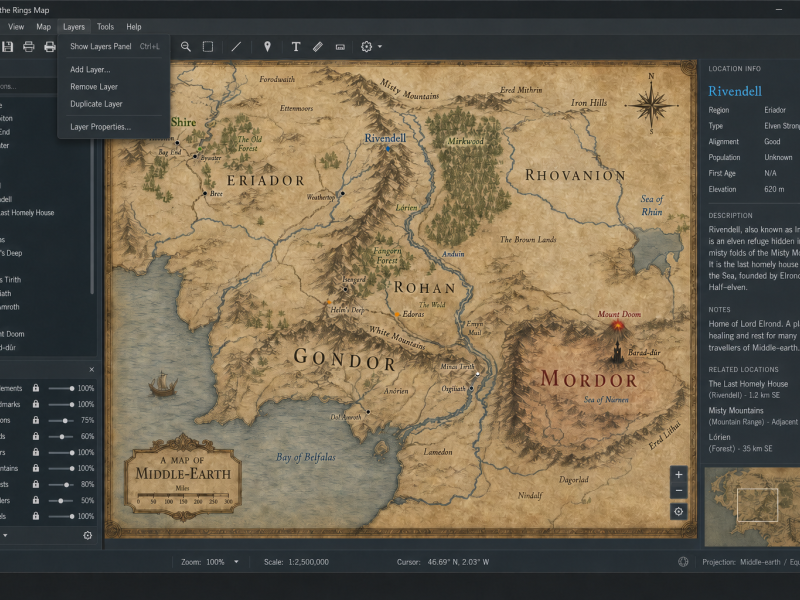Viewport: 800px width, 600px height.
Task: Click the Save floppy disk icon
Action: pos(8,47)
